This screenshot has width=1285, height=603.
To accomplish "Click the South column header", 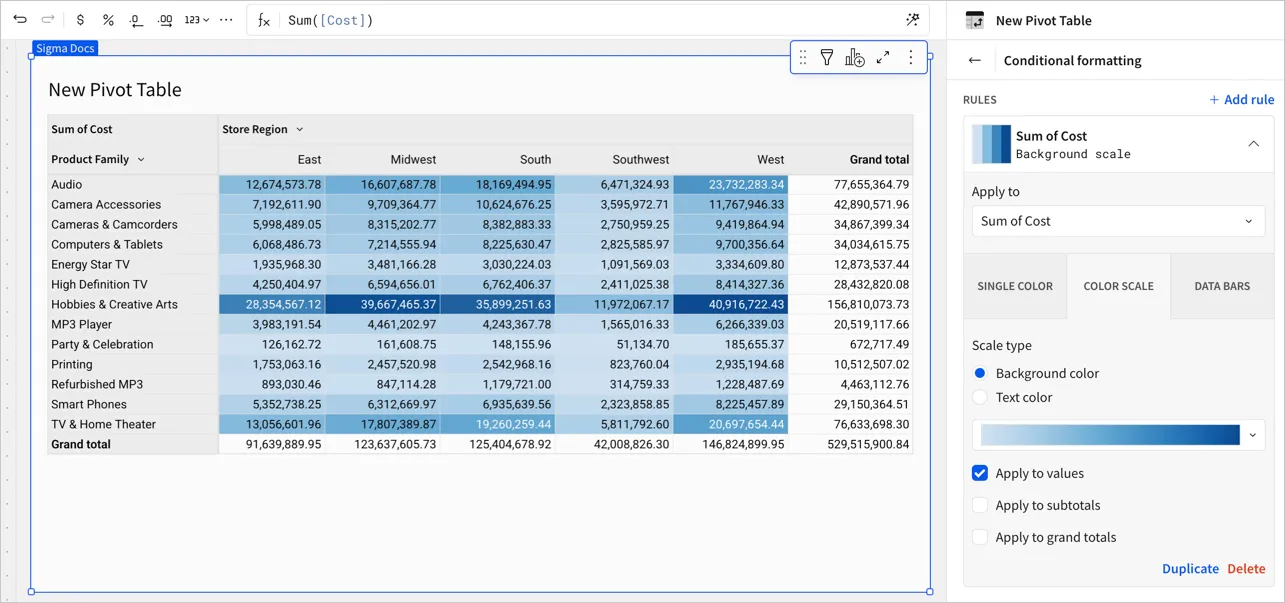I will [536, 159].
